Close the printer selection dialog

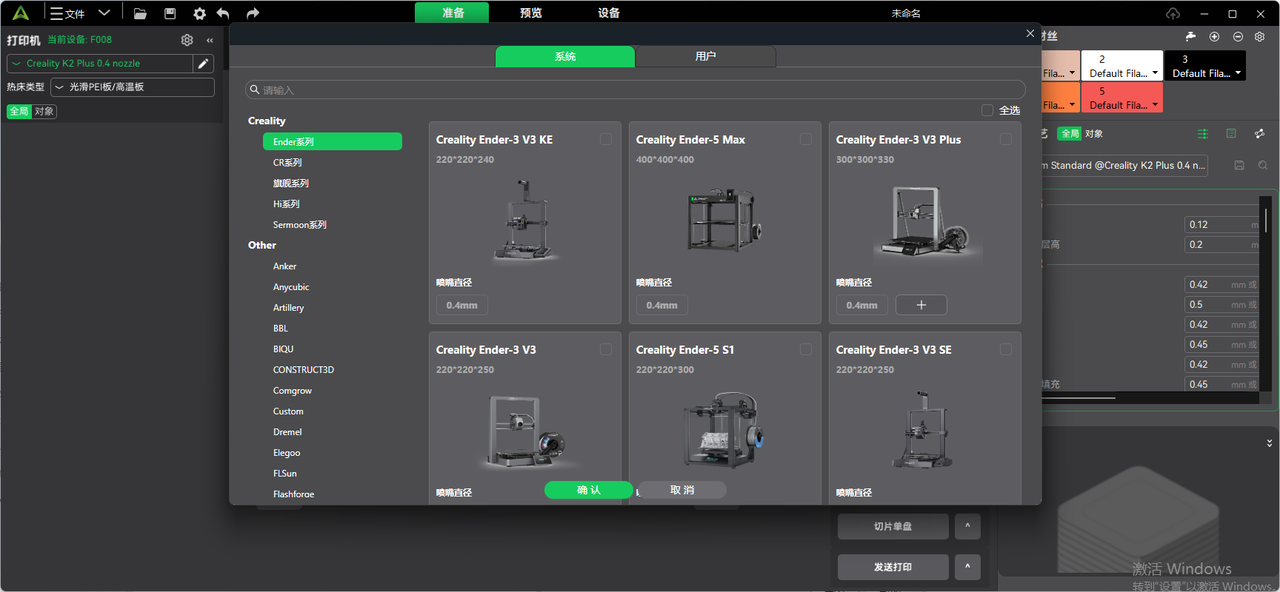(1030, 33)
